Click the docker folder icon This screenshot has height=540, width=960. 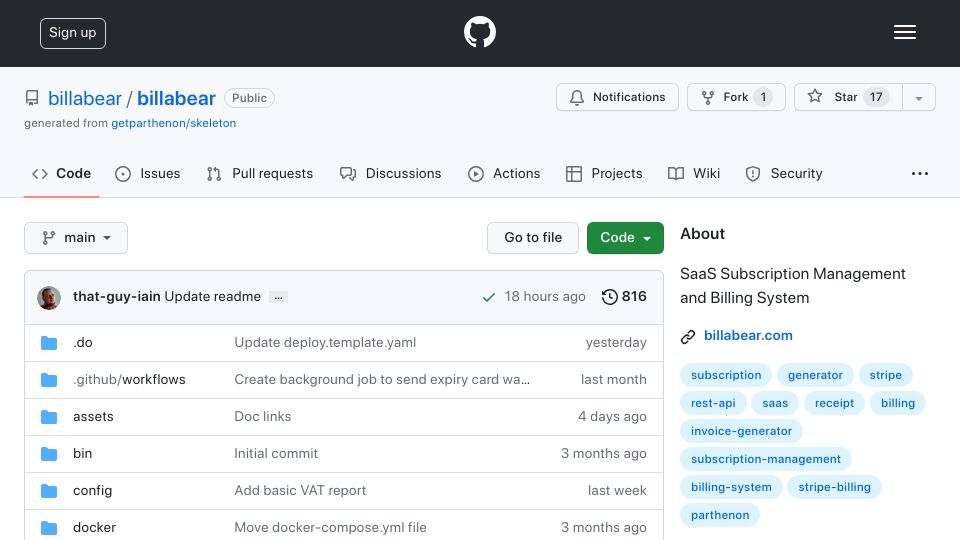(49, 528)
